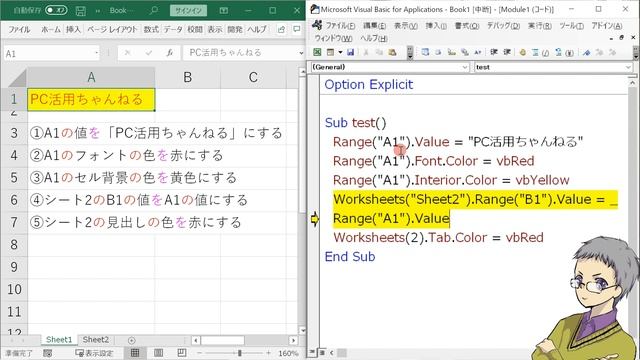This screenshot has width=640, height=360.
Task: Switch to the Sheet2 tab
Action: tap(96, 340)
